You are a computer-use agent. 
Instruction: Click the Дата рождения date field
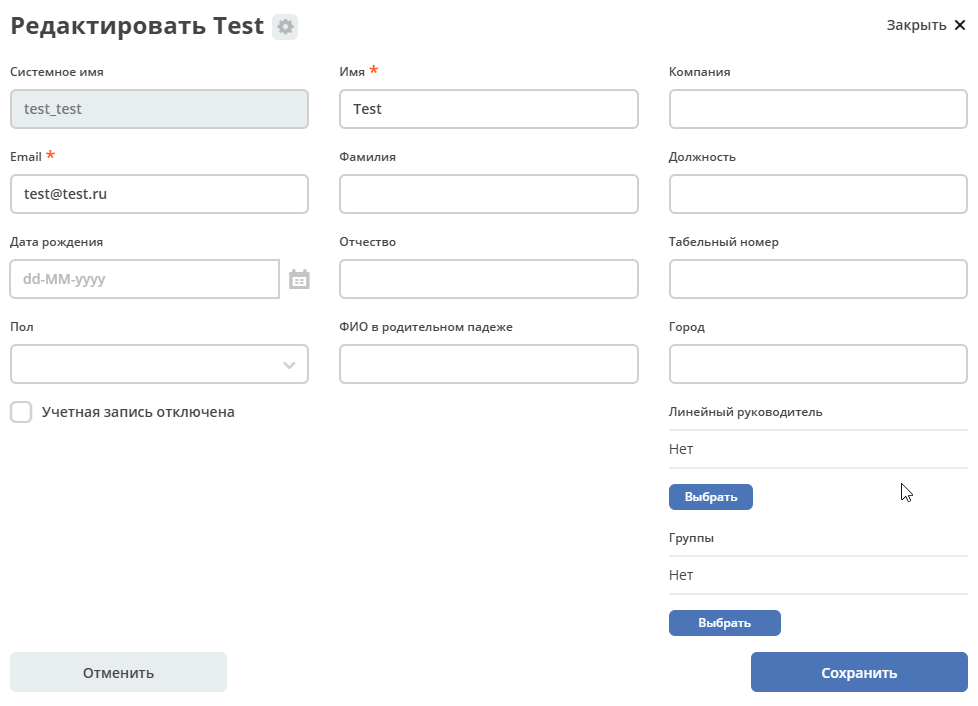tap(145, 279)
